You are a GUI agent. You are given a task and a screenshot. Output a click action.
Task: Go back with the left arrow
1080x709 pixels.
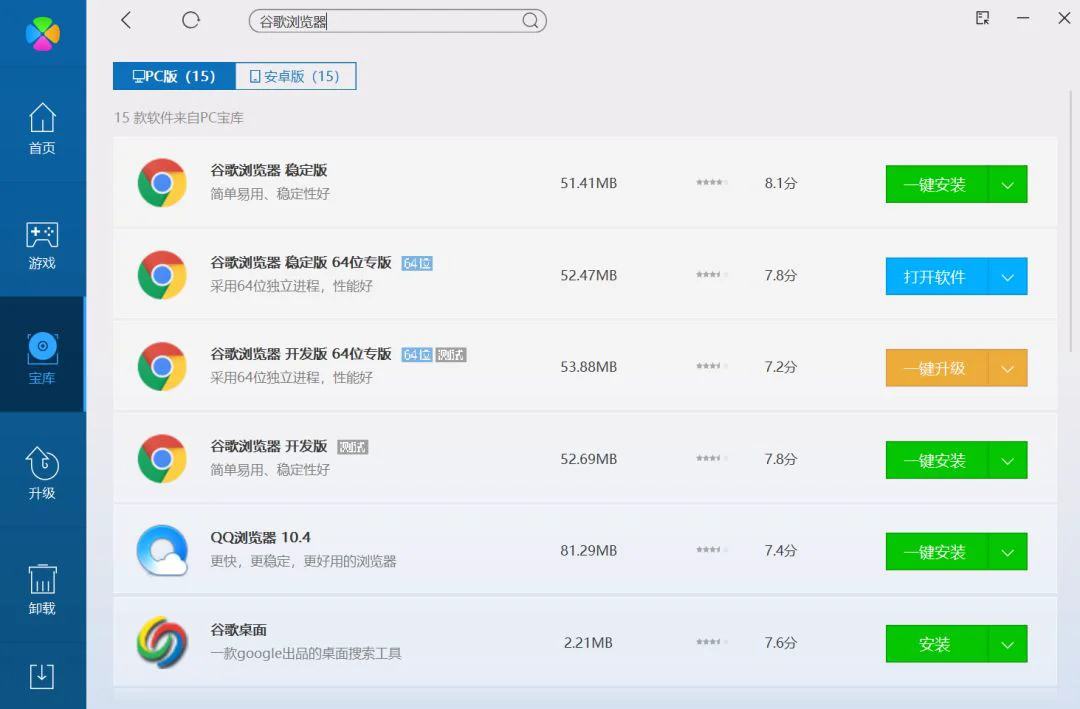coord(125,20)
